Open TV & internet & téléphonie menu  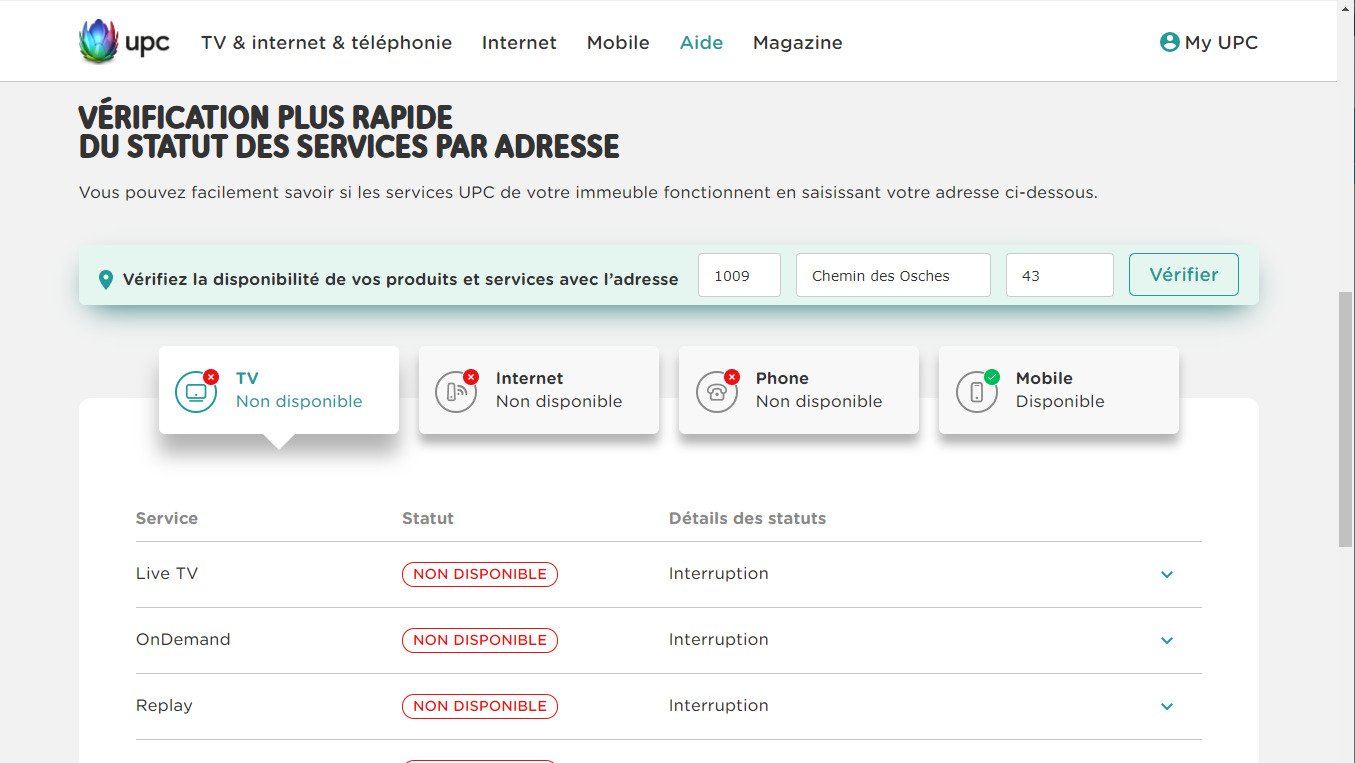click(326, 43)
